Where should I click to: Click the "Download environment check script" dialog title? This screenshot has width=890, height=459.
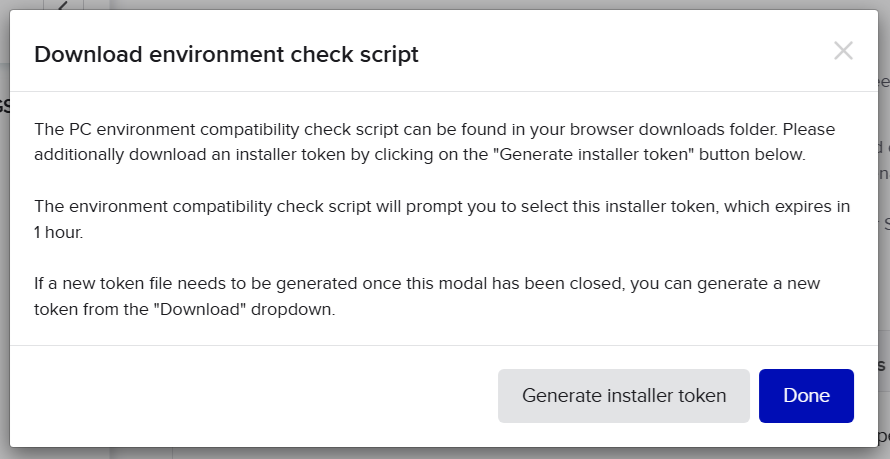coord(226,54)
